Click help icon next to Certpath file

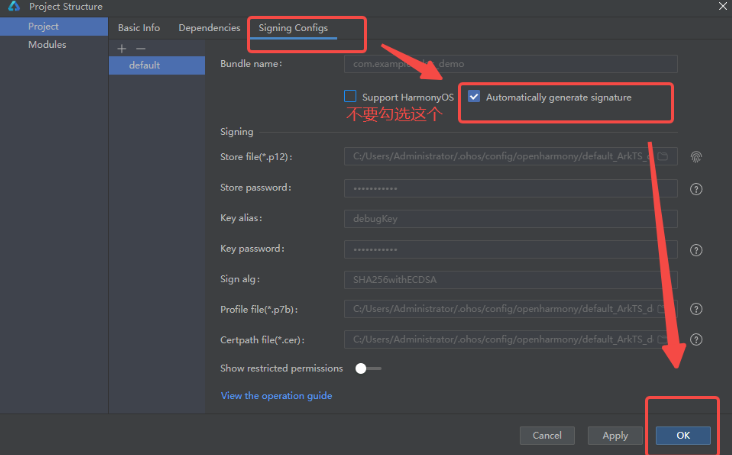(696, 340)
